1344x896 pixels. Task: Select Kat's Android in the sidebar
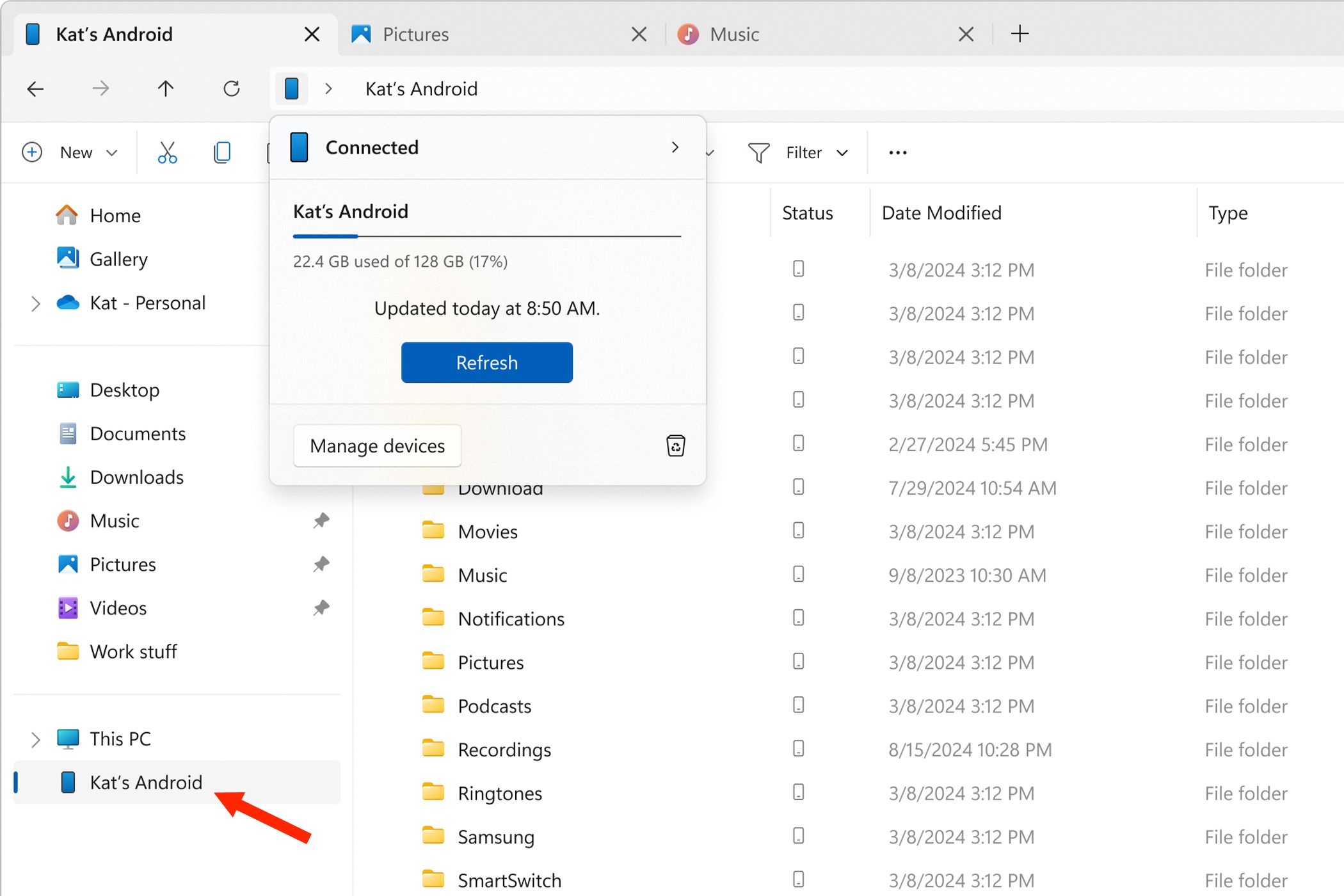(x=177, y=782)
